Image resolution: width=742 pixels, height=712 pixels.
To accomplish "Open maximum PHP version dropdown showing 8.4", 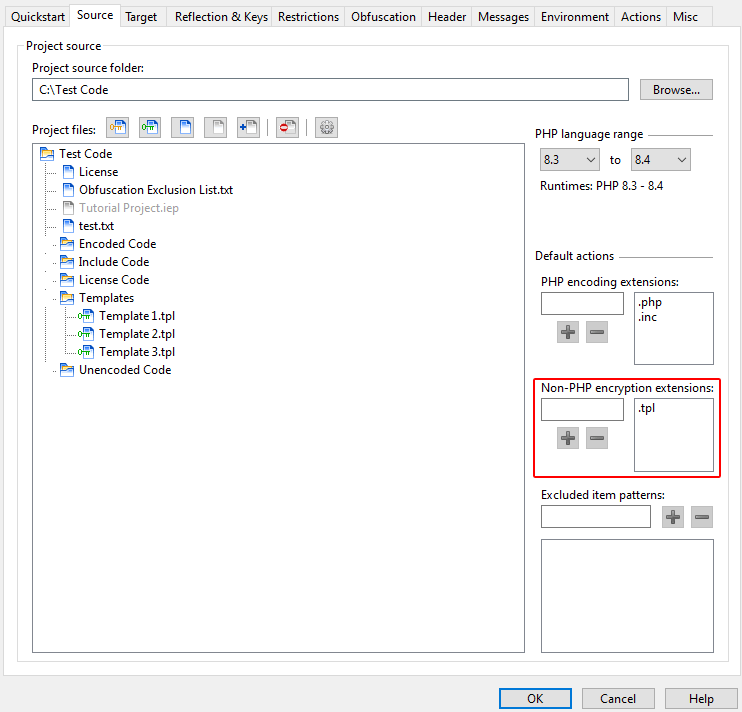I will 660,160.
